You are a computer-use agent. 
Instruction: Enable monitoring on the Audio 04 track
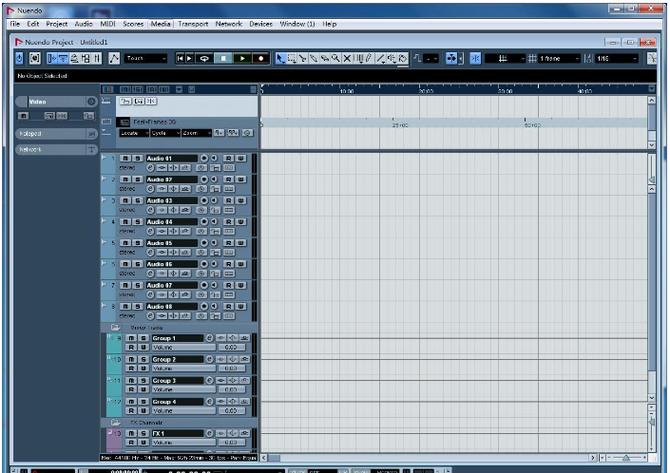(x=214, y=222)
